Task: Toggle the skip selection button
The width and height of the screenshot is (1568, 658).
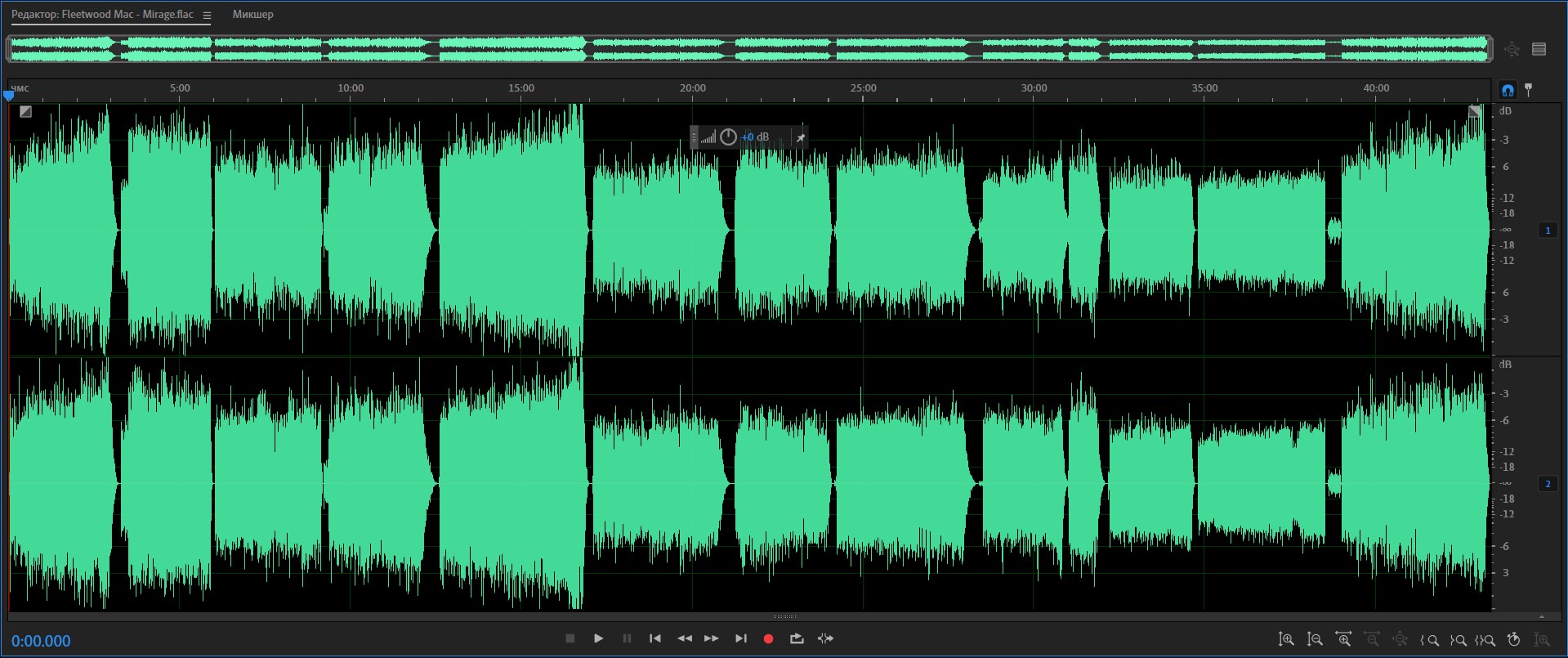Action: [x=825, y=638]
